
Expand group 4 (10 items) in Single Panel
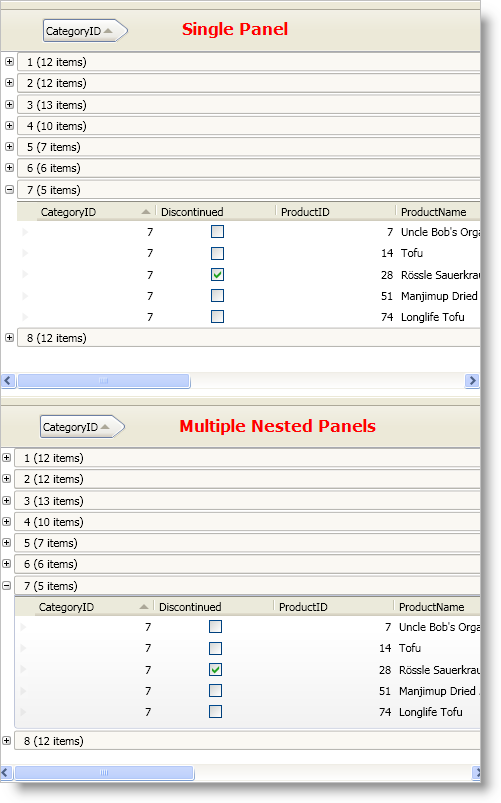(x=9, y=125)
